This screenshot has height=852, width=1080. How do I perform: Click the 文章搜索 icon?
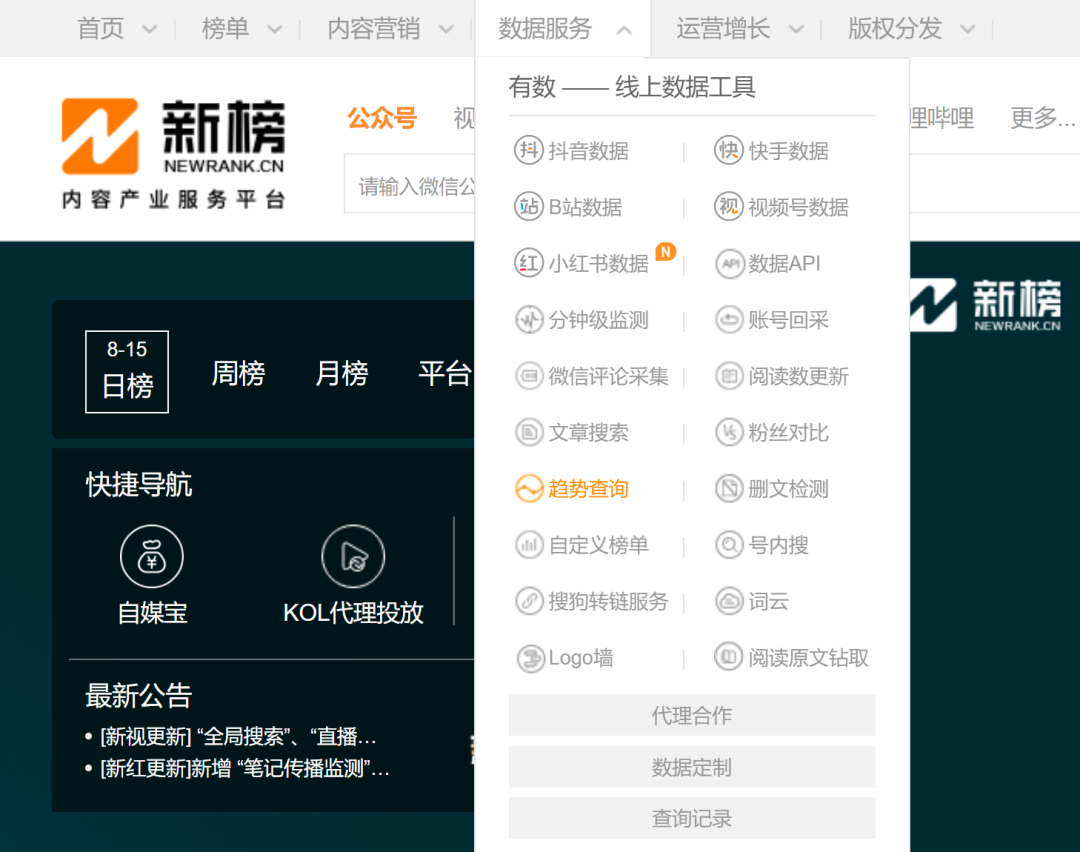[x=529, y=433]
